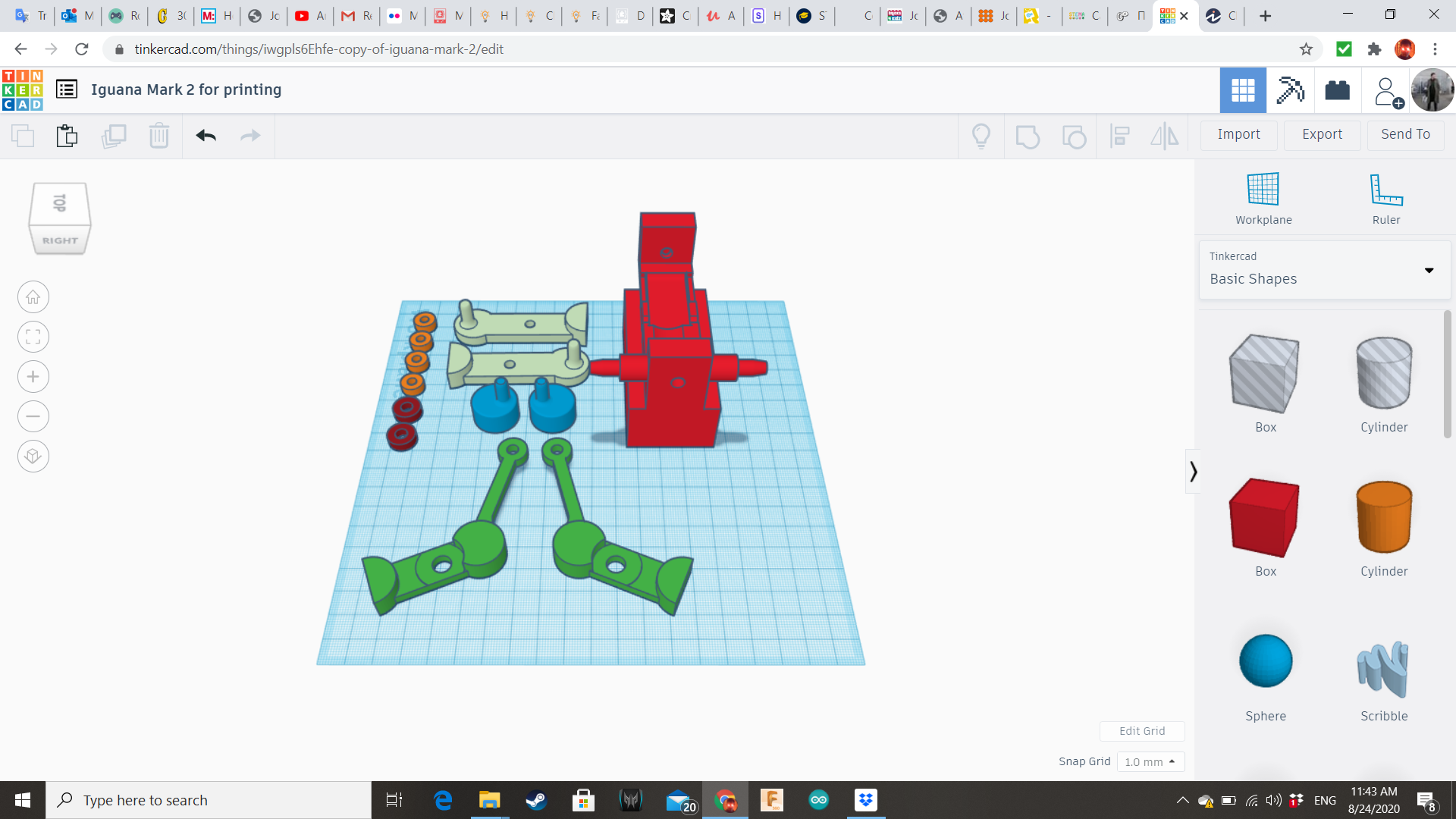
Task: Click the Export button
Action: pos(1322,134)
